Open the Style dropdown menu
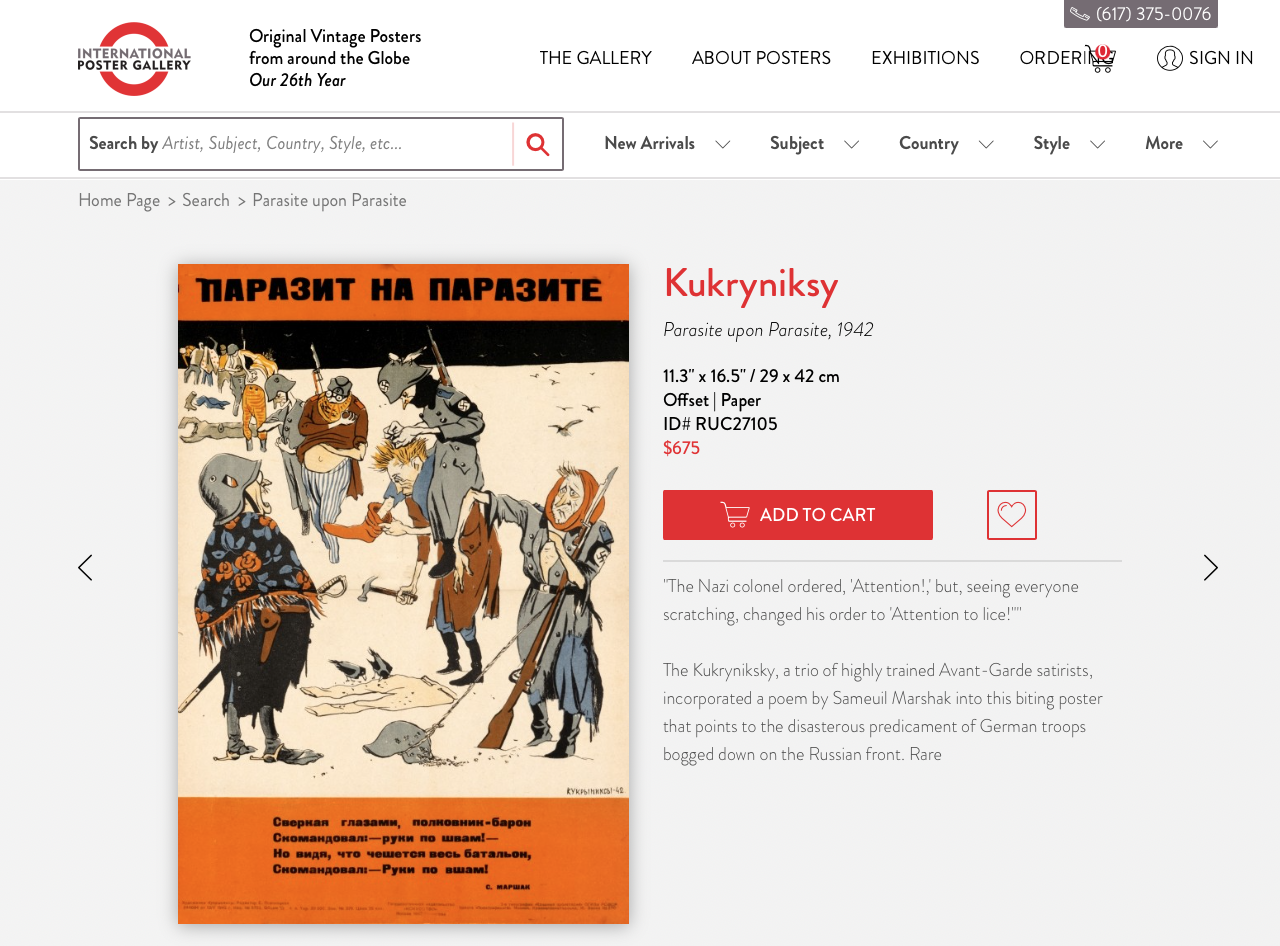1280x946 pixels. (x=1069, y=144)
